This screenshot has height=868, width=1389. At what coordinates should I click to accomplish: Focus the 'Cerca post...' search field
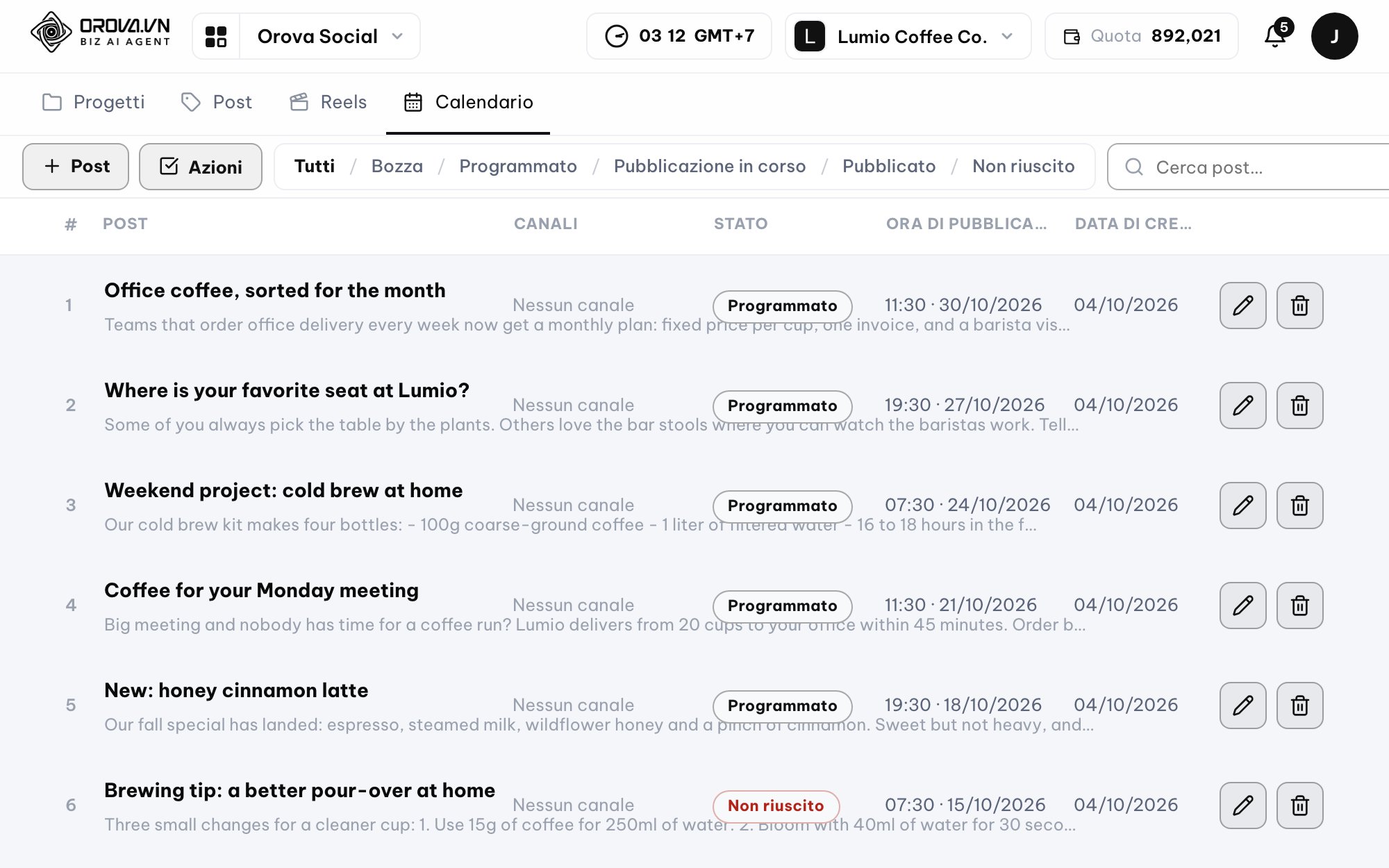[1248, 167]
